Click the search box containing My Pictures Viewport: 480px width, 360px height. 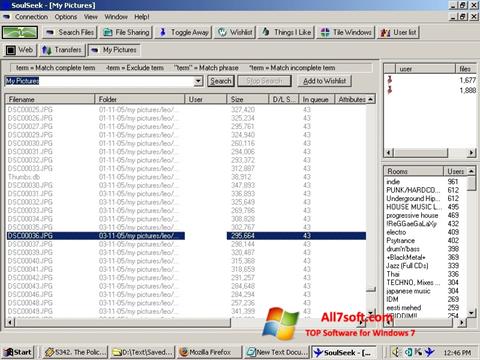tap(99, 81)
